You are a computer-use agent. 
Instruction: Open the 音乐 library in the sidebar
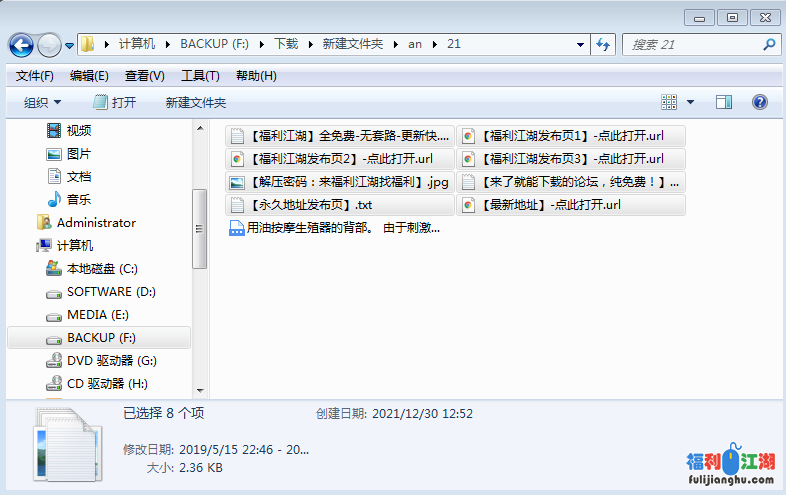tap(79, 199)
